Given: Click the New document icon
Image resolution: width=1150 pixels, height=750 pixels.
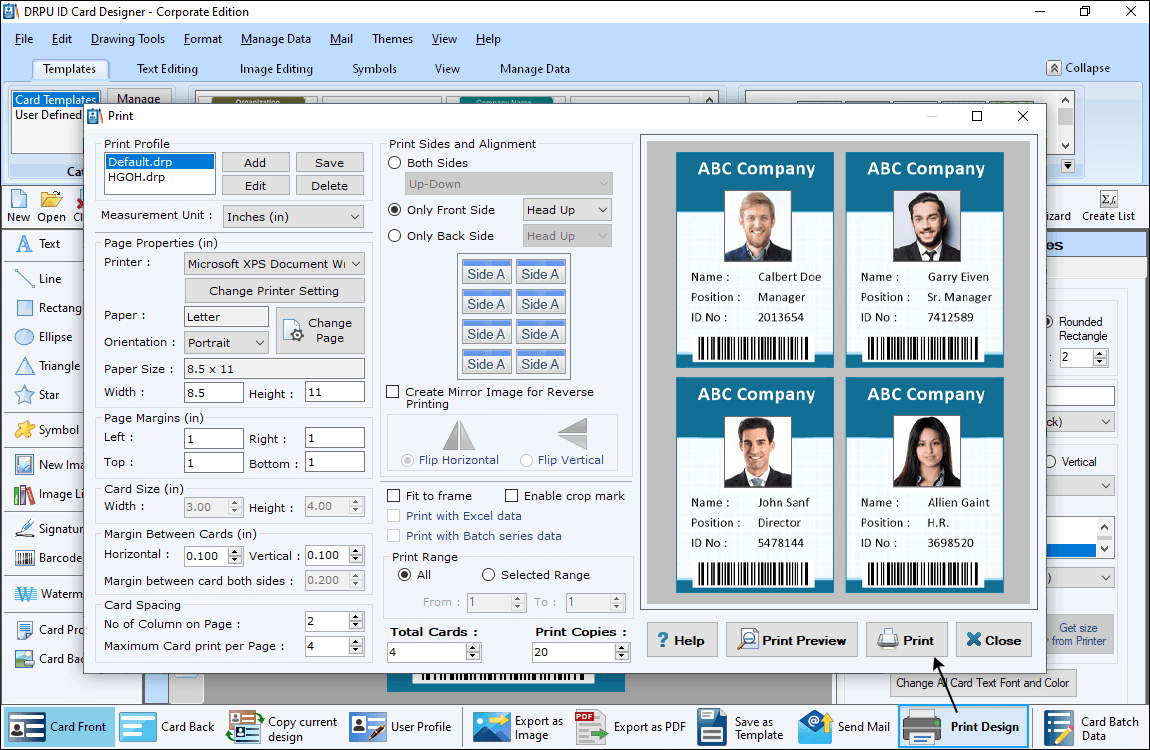Looking at the screenshot, I should (x=18, y=205).
